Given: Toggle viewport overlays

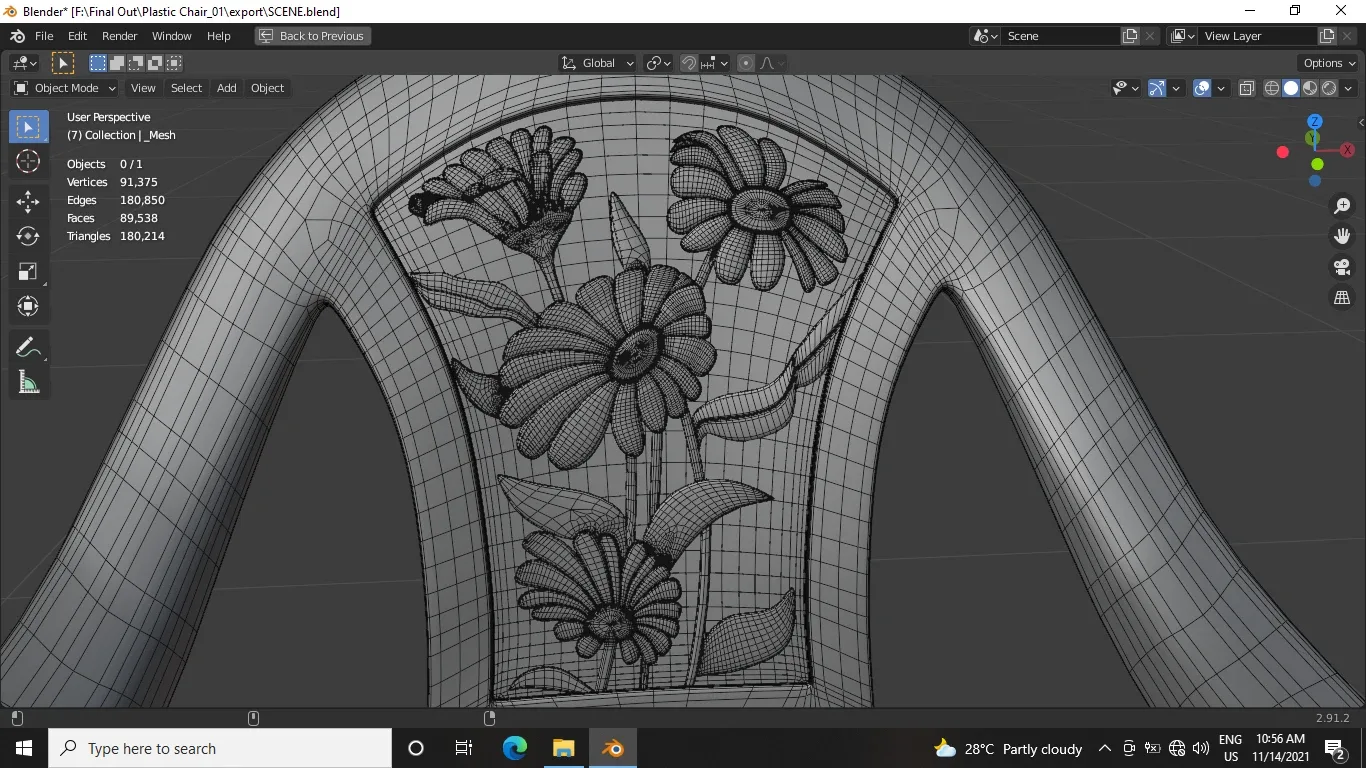Looking at the screenshot, I should pyautogui.click(x=1202, y=88).
